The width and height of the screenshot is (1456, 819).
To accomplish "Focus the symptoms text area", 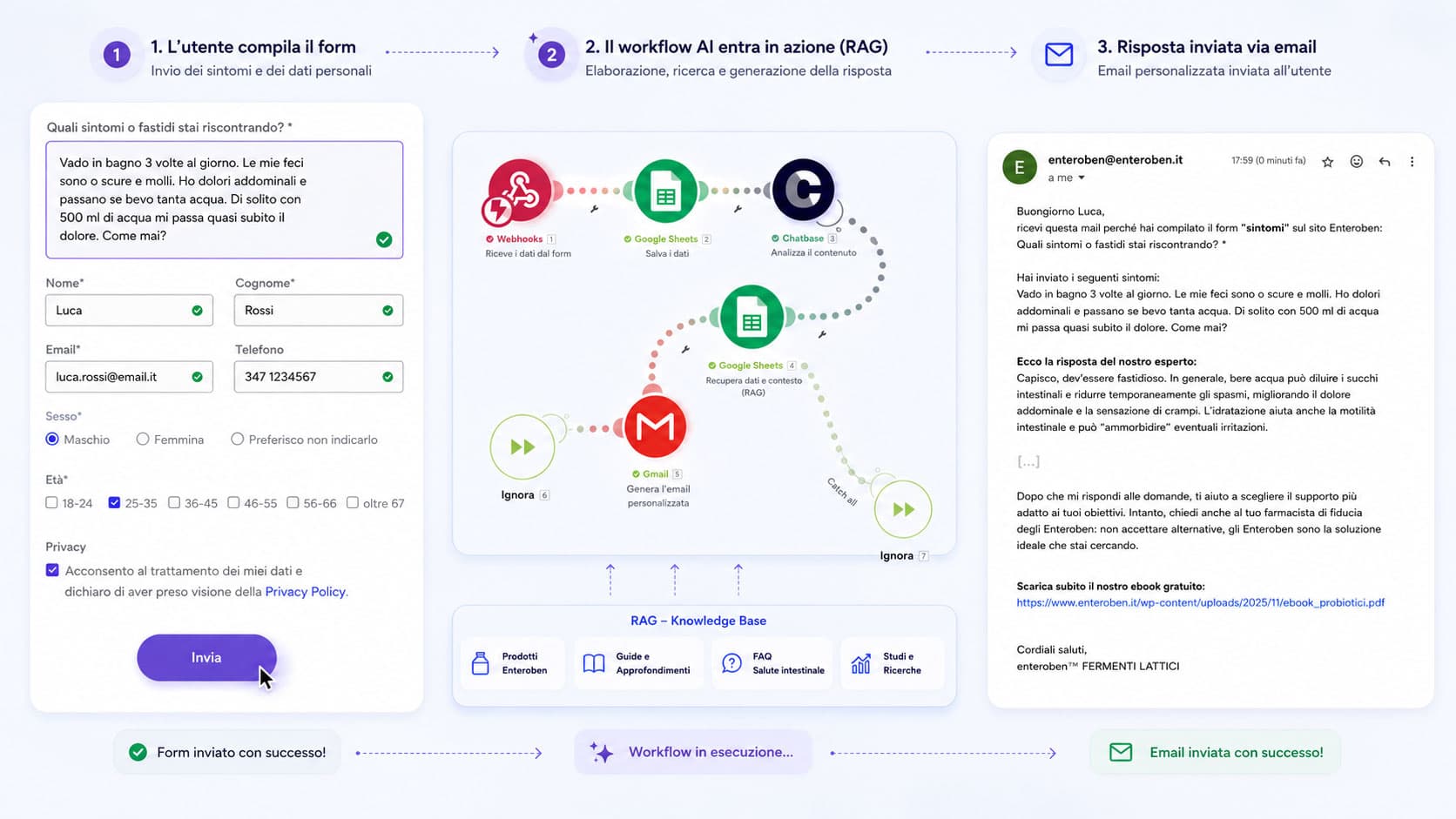I will pos(225,199).
